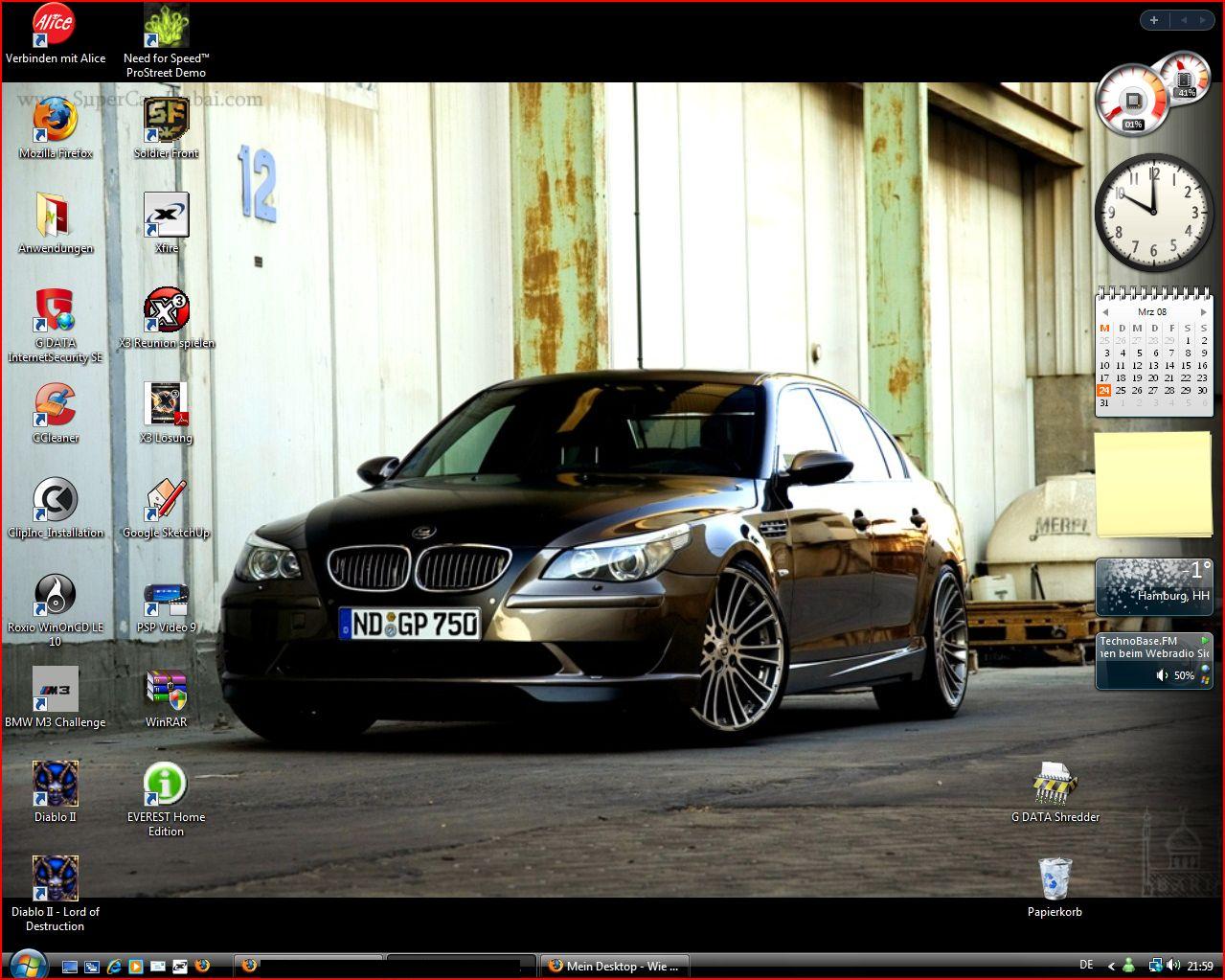The height and width of the screenshot is (980, 1225).
Task: Click the yellow sticky note gadget
Action: [1153, 484]
